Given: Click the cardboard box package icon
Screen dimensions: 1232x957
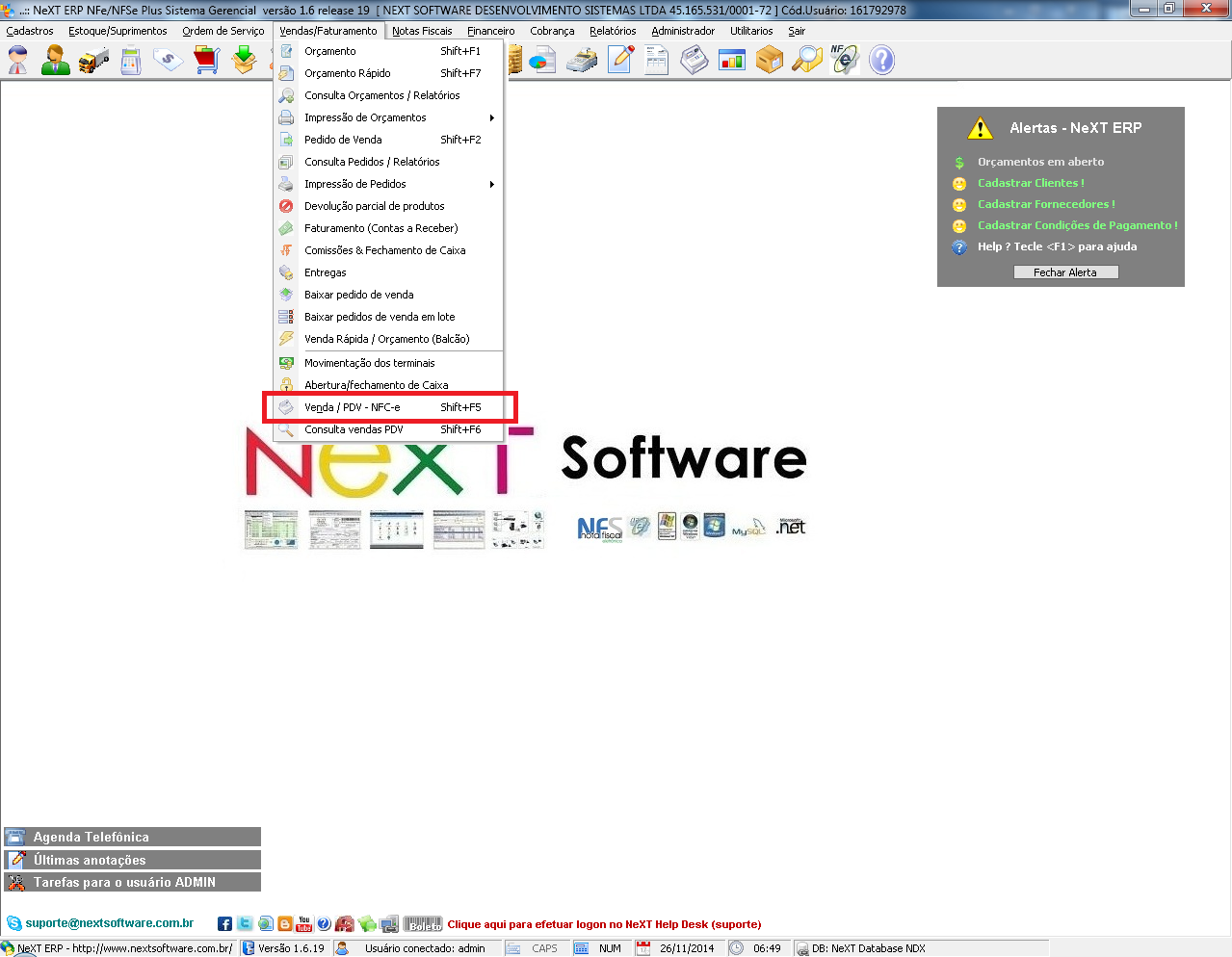Looking at the screenshot, I should tap(770, 61).
